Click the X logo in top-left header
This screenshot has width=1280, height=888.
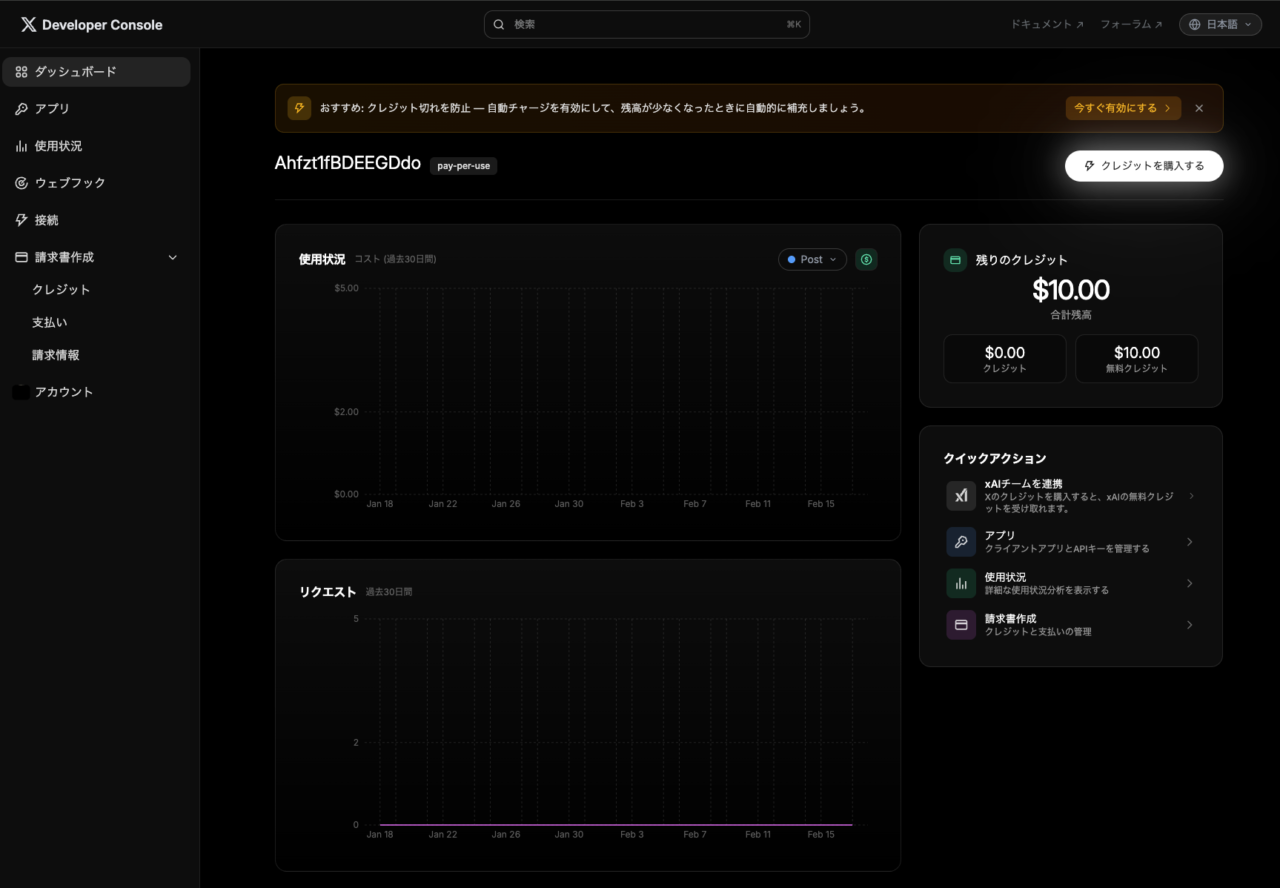(x=28, y=24)
